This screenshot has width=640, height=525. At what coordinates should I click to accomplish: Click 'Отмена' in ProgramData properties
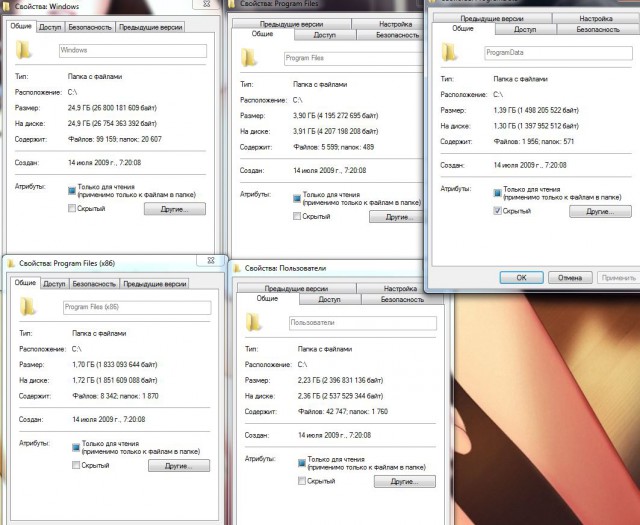pyautogui.click(x=570, y=278)
